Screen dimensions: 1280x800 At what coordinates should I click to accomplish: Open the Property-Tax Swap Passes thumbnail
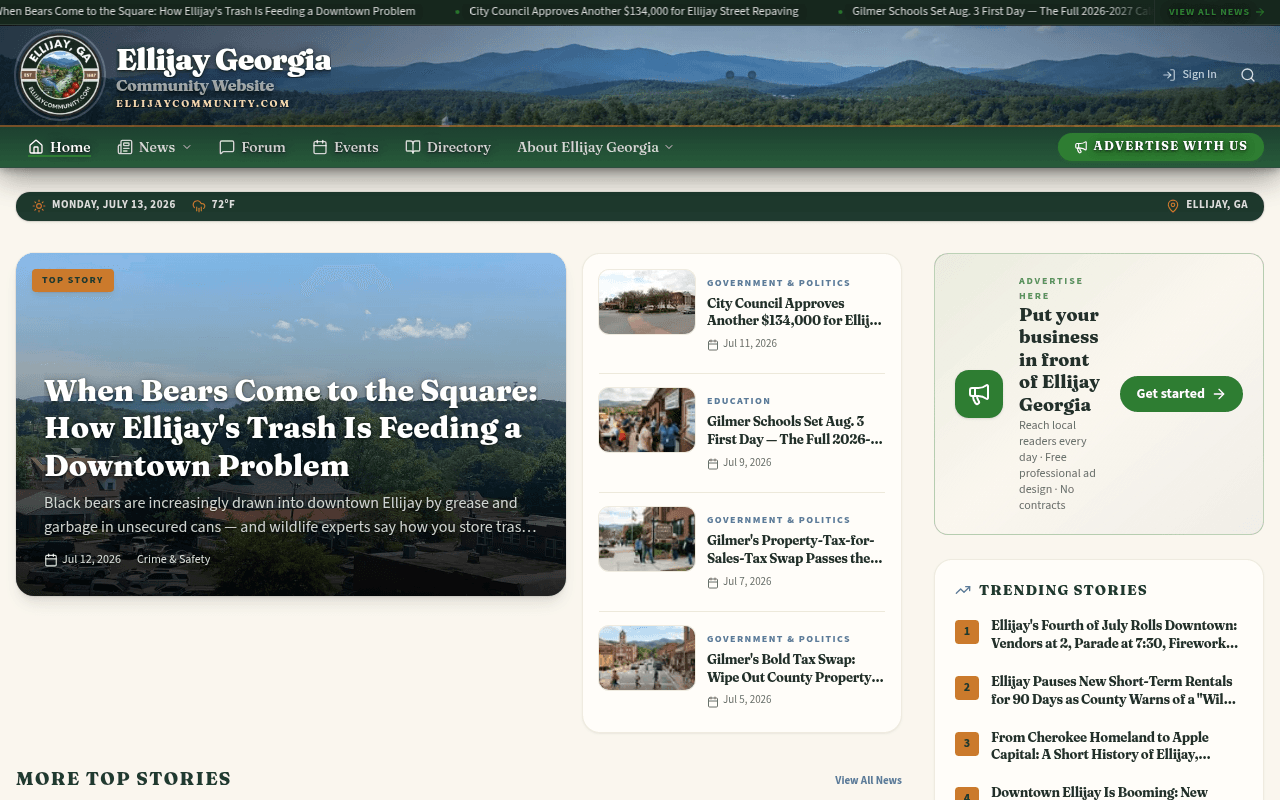click(x=647, y=539)
